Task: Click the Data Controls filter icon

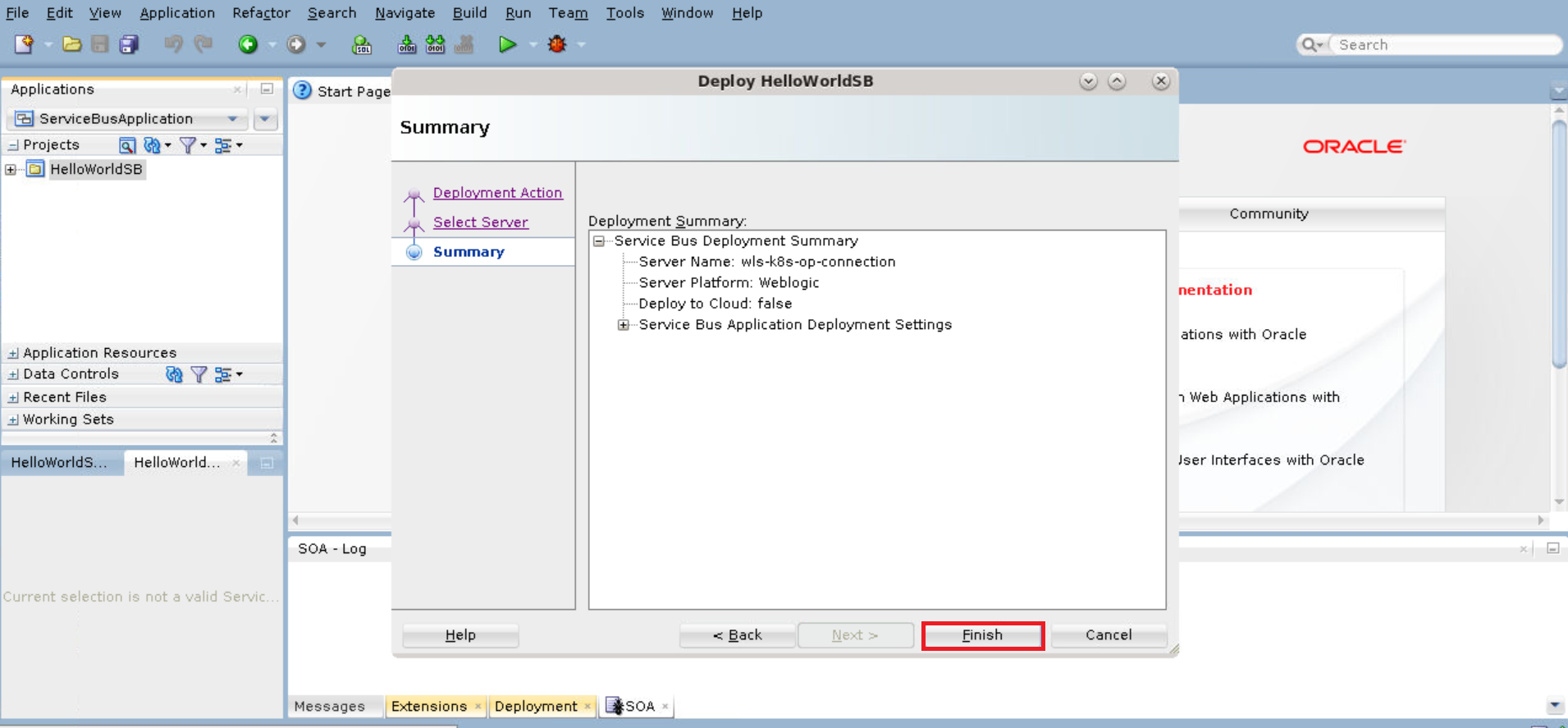Action: coord(199,374)
